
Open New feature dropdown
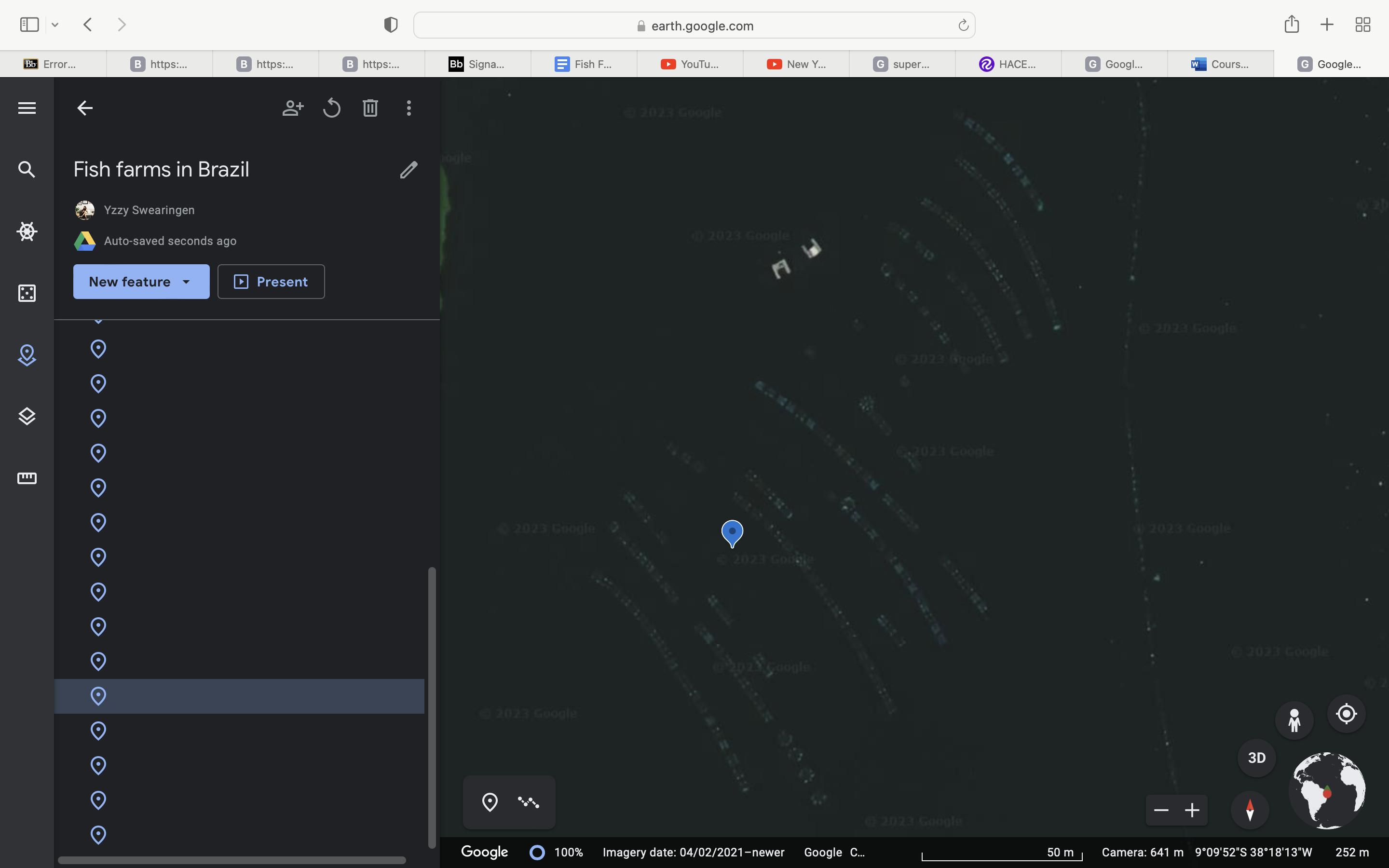click(x=141, y=281)
